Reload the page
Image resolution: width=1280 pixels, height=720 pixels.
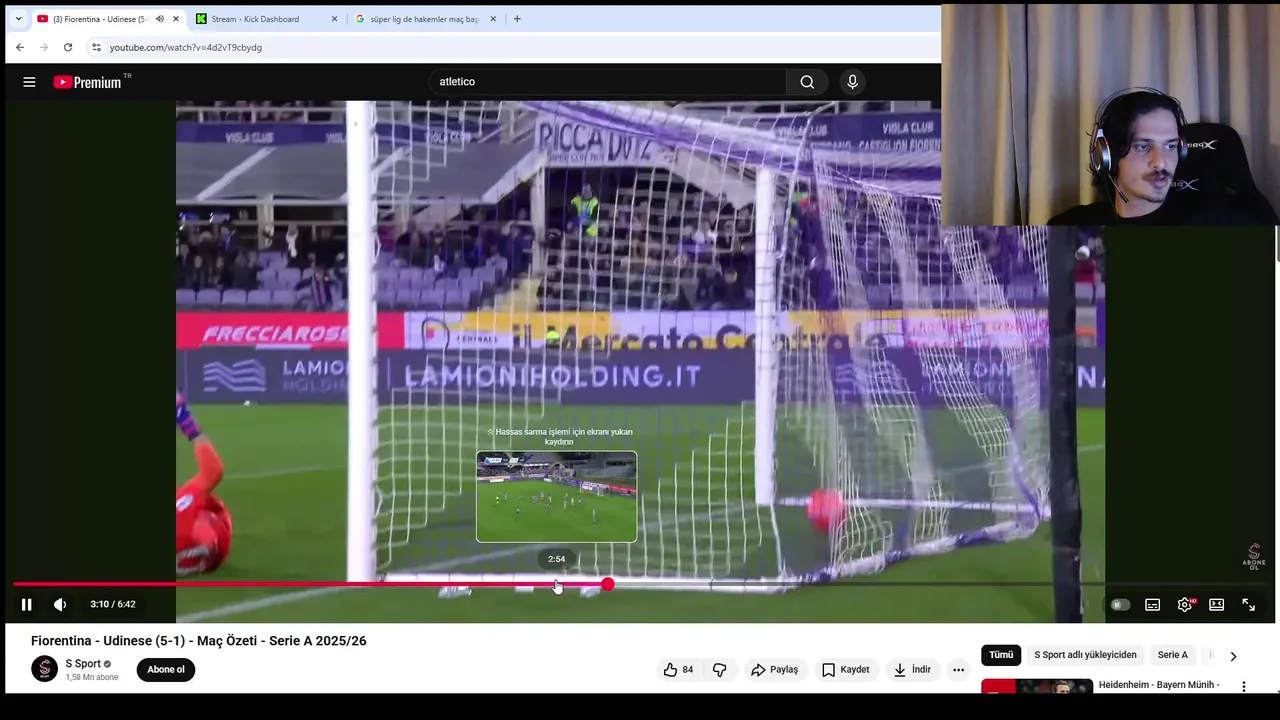[68, 47]
